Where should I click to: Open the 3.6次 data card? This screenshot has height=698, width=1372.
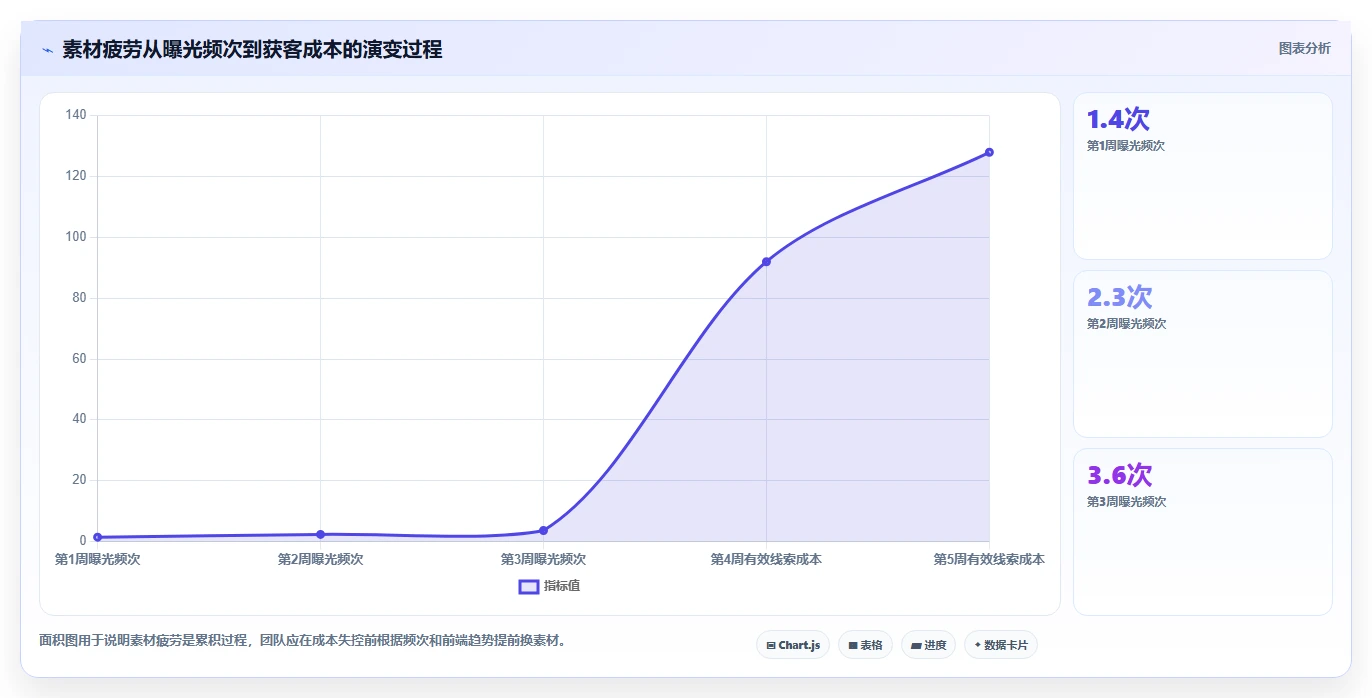pos(1202,532)
